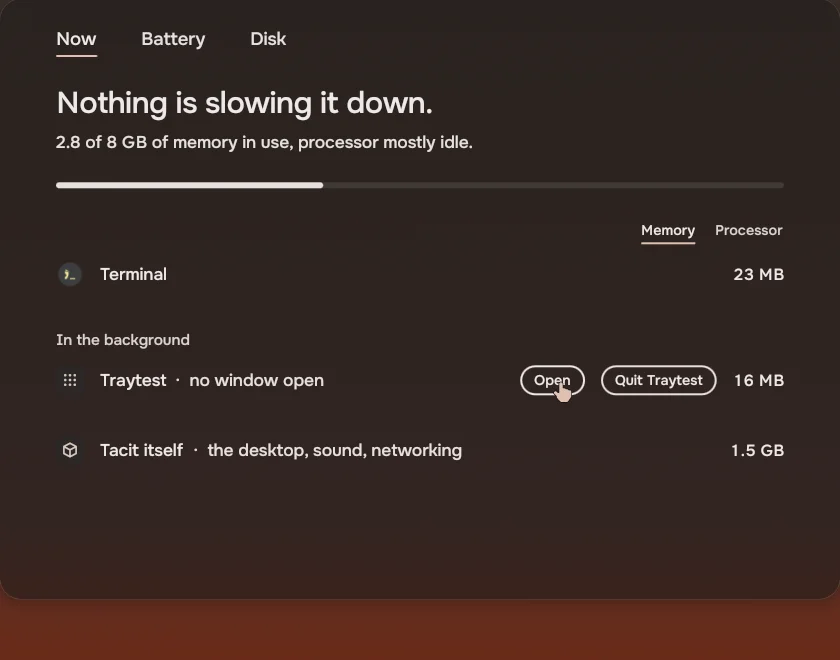This screenshot has width=840, height=660.
Task: Switch to the Now tab
Action: click(77, 39)
